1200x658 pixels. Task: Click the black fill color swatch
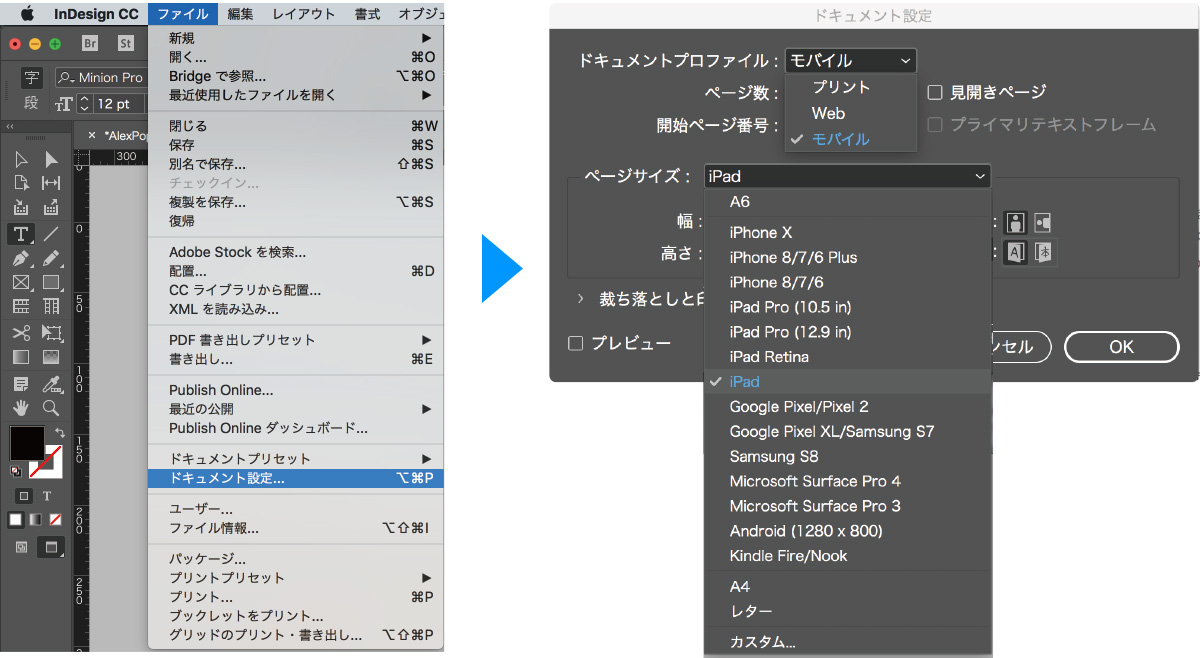tap(27, 443)
